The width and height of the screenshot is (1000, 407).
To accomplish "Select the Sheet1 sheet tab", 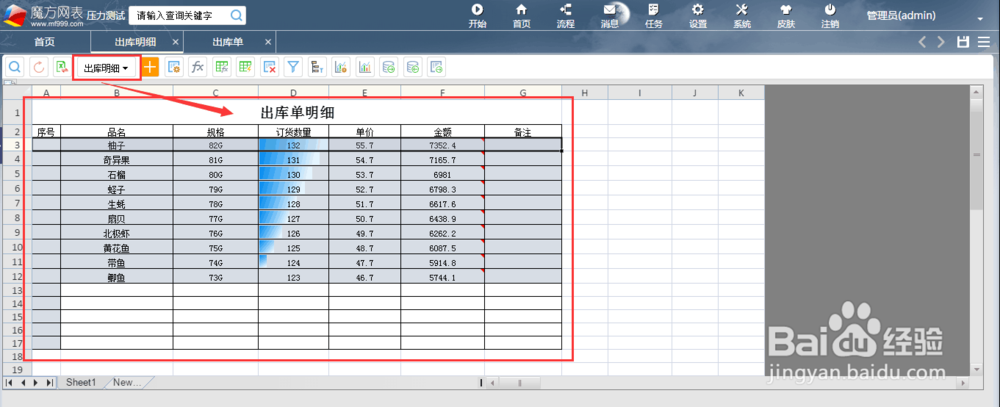I will click(x=81, y=382).
